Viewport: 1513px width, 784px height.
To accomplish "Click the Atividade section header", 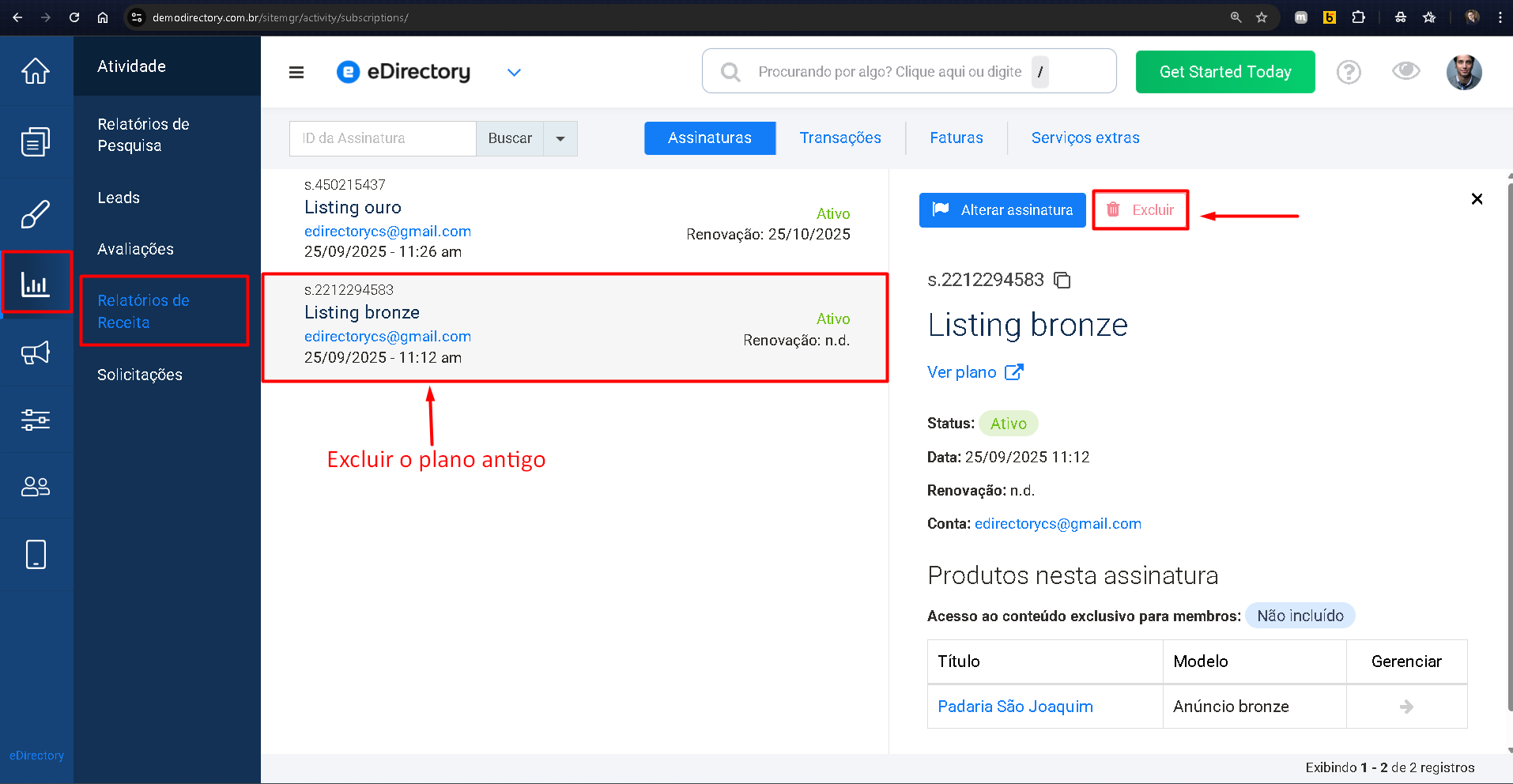I will click(131, 66).
